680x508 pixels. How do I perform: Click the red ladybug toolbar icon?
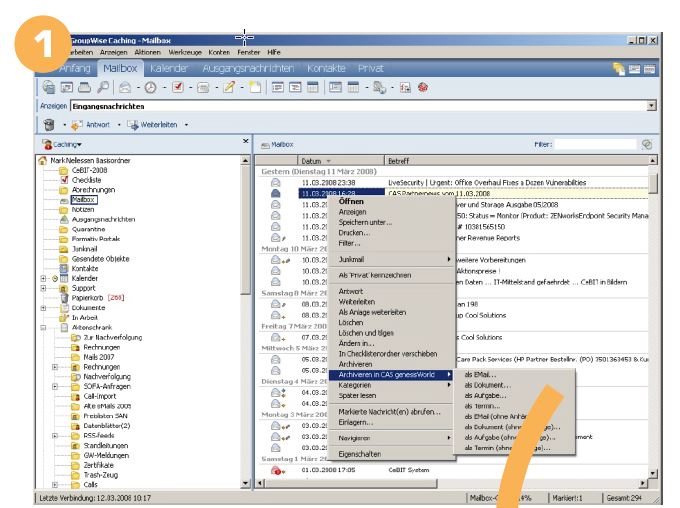click(423, 88)
